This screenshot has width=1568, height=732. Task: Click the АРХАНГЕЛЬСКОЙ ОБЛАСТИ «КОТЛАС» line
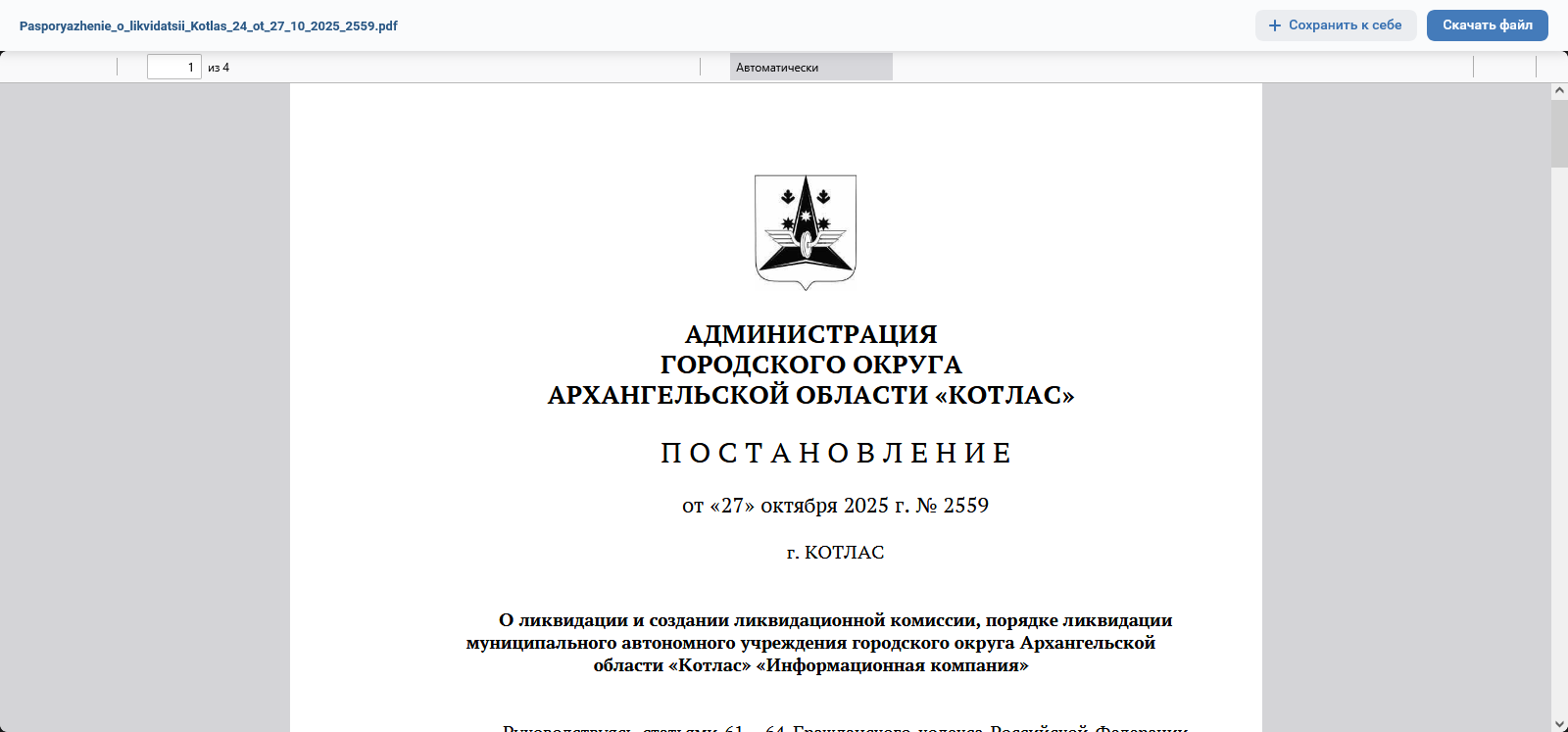(810, 395)
